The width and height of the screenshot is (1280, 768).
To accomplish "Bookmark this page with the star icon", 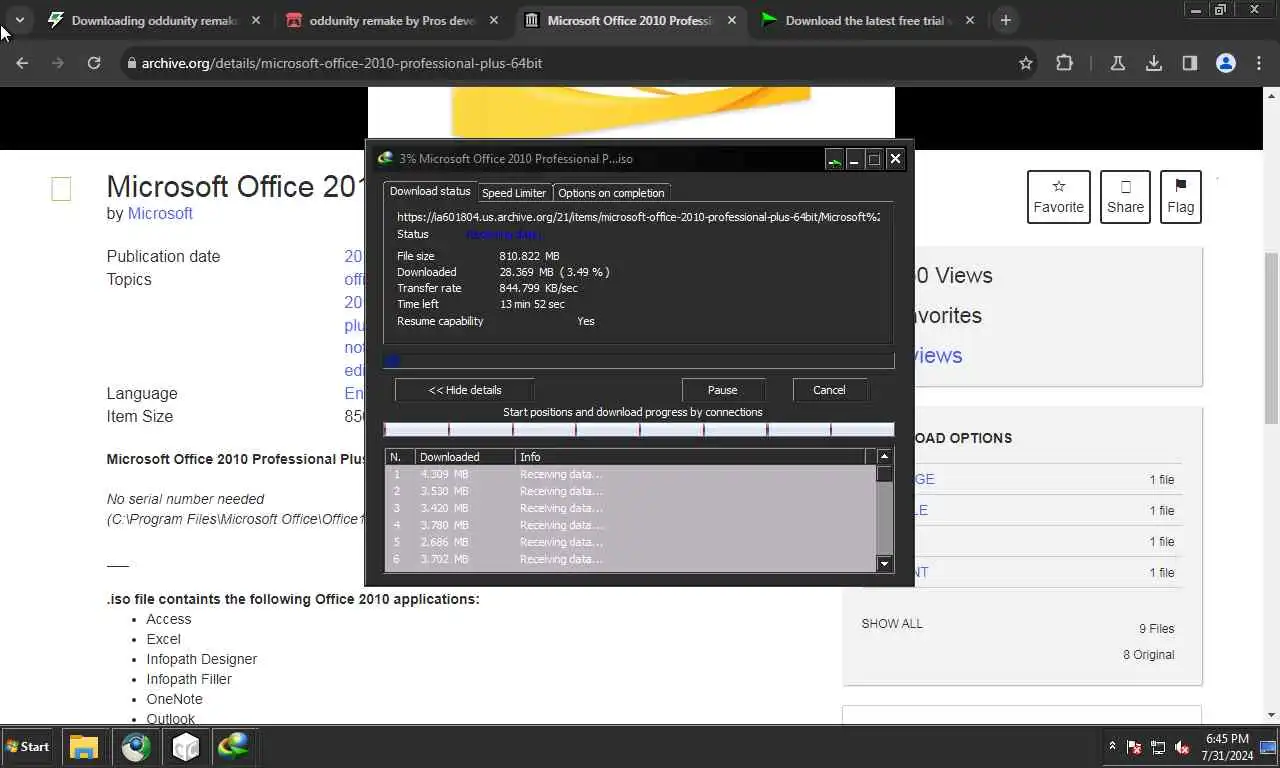I will (x=1025, y=63).
